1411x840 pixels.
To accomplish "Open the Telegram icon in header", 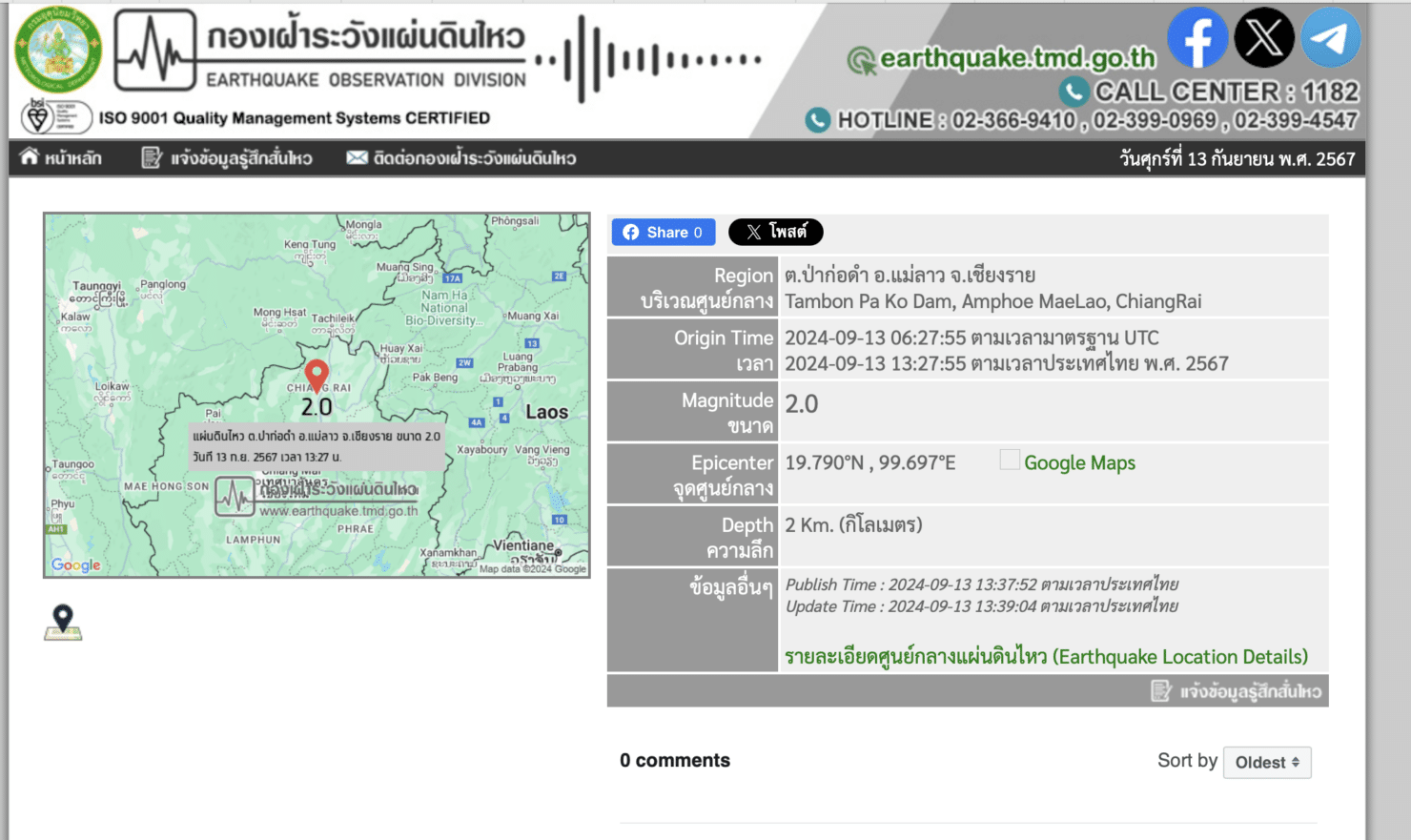I will click(1330, 38).
